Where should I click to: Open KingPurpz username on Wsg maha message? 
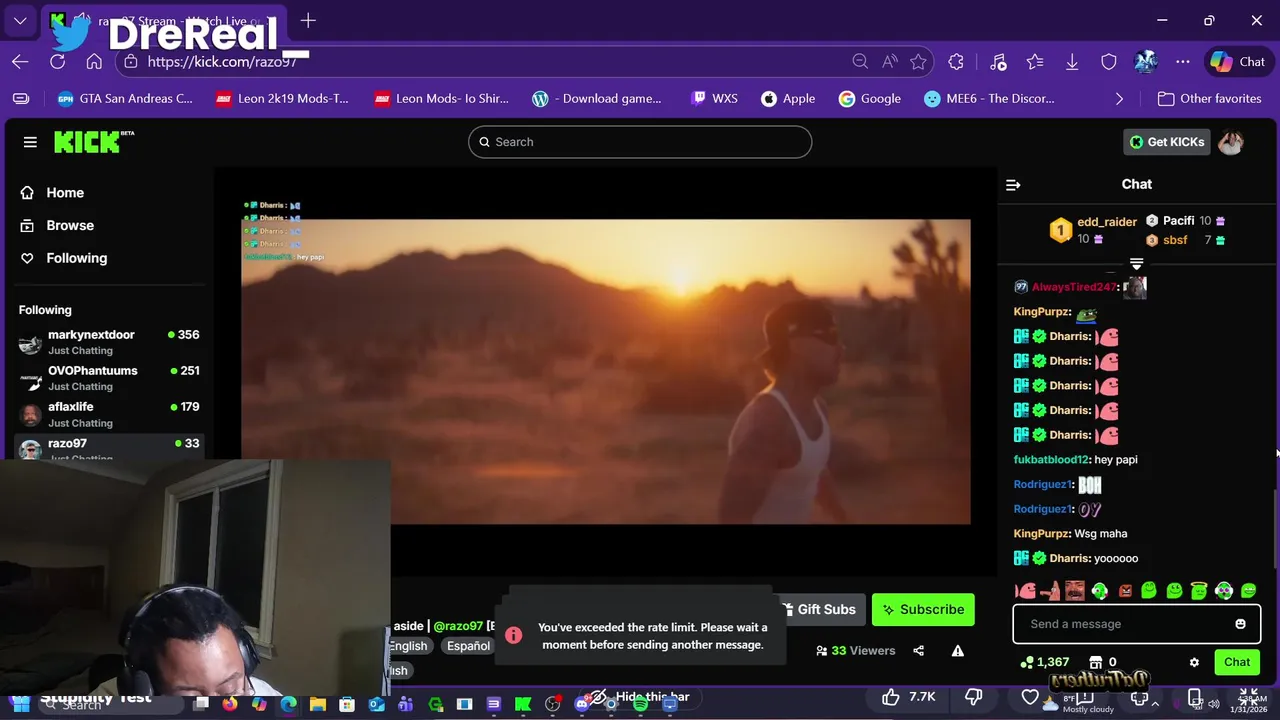1042,534
